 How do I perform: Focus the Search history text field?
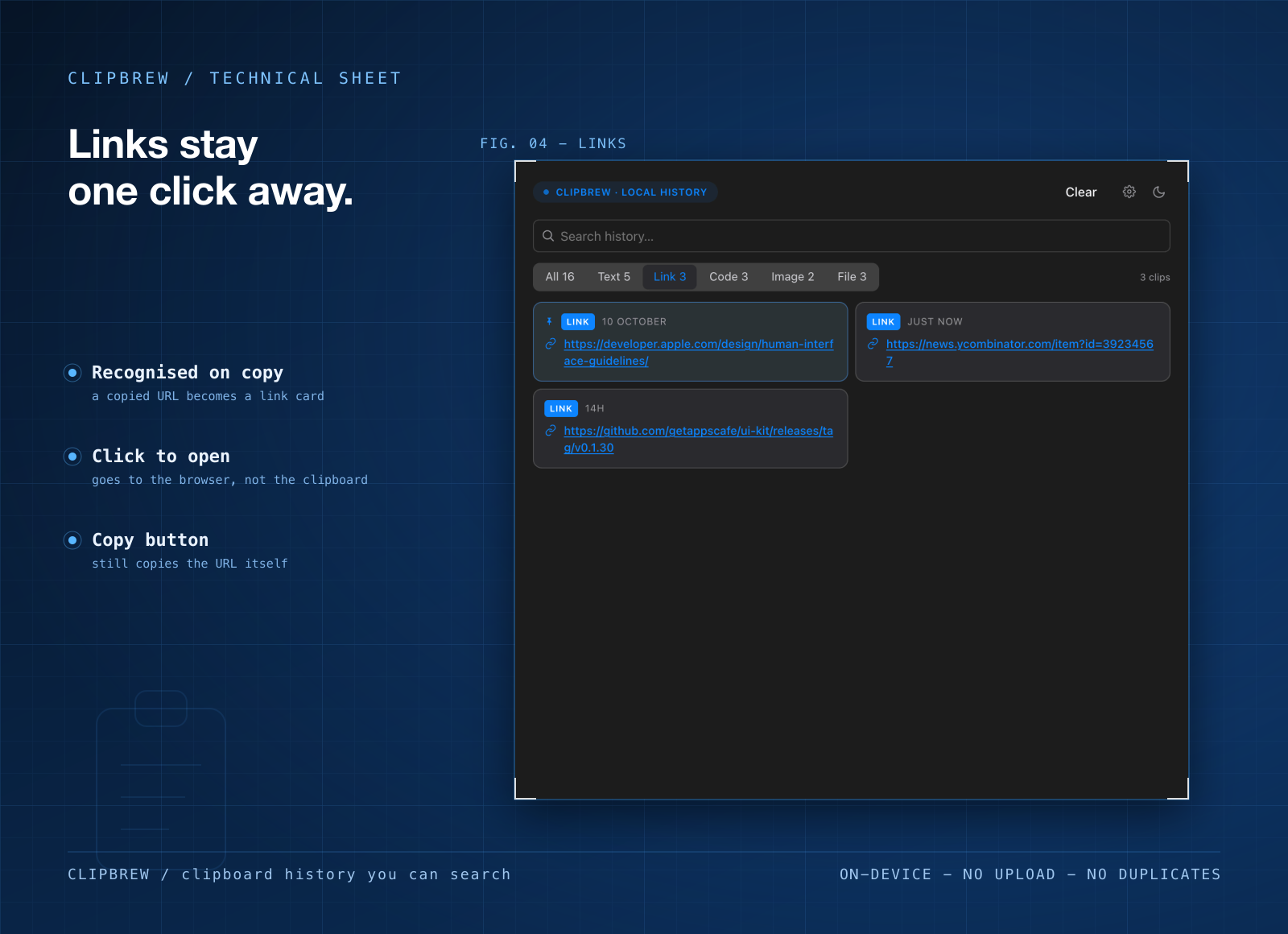pyautogui.click(x=852, y=236)
